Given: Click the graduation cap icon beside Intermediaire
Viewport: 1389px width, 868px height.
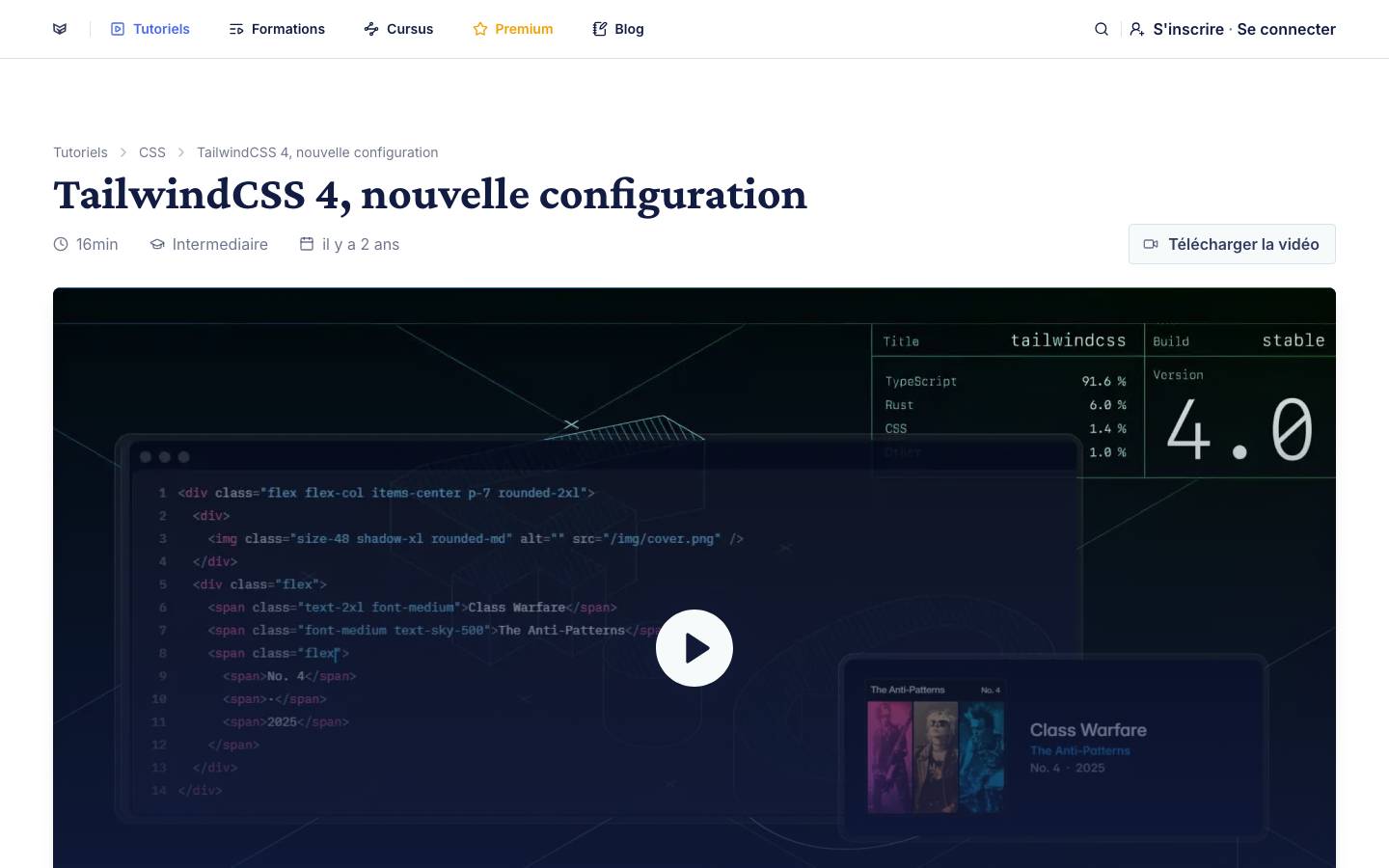Looking at the screenshot, I should pos(157,244).
